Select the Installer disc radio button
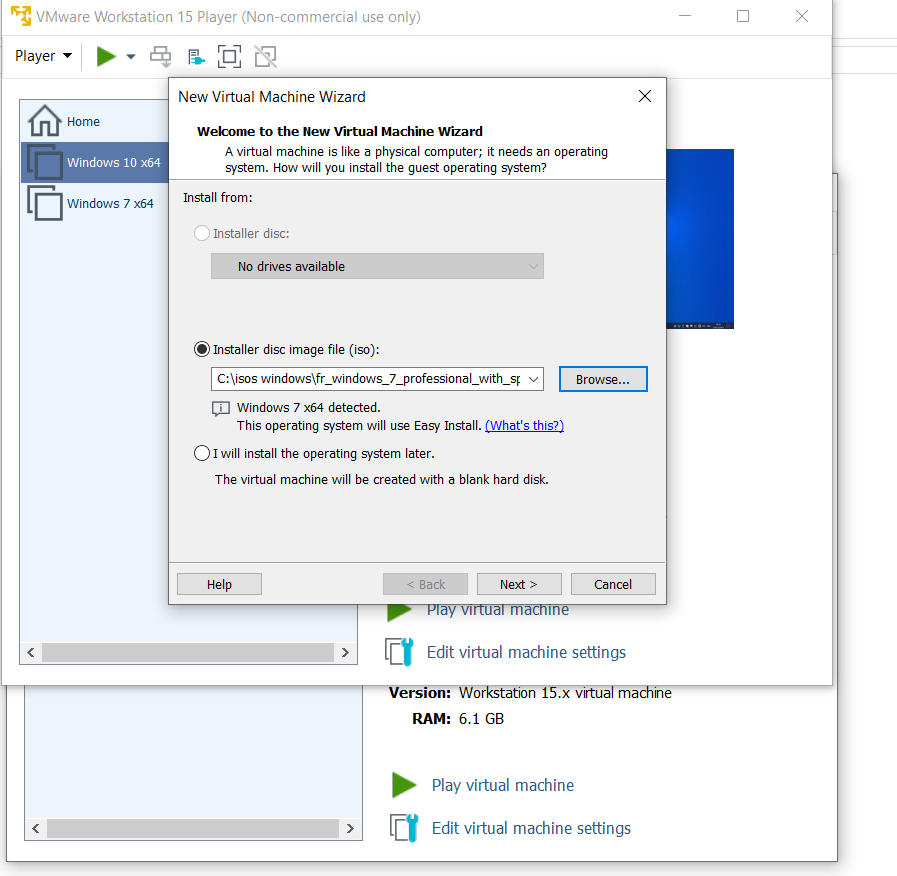The height and width of the screenshot is (876, 897). (x=201, y=233)
